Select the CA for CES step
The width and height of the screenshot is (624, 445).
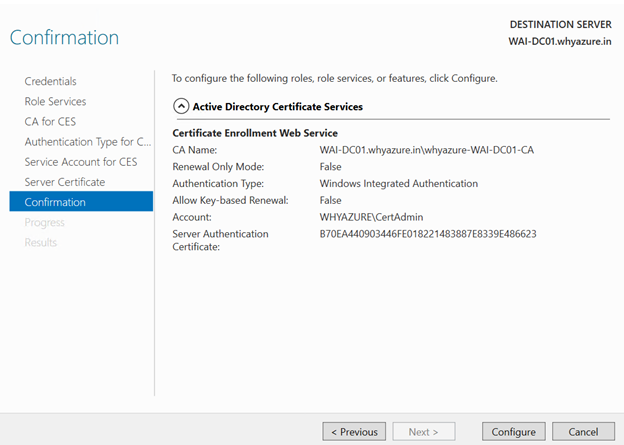click(x=50, y=121)
